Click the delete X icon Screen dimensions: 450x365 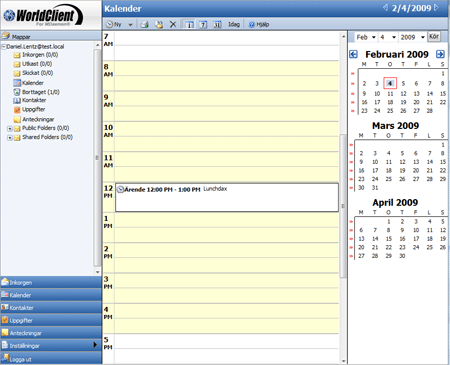[173, 24]
